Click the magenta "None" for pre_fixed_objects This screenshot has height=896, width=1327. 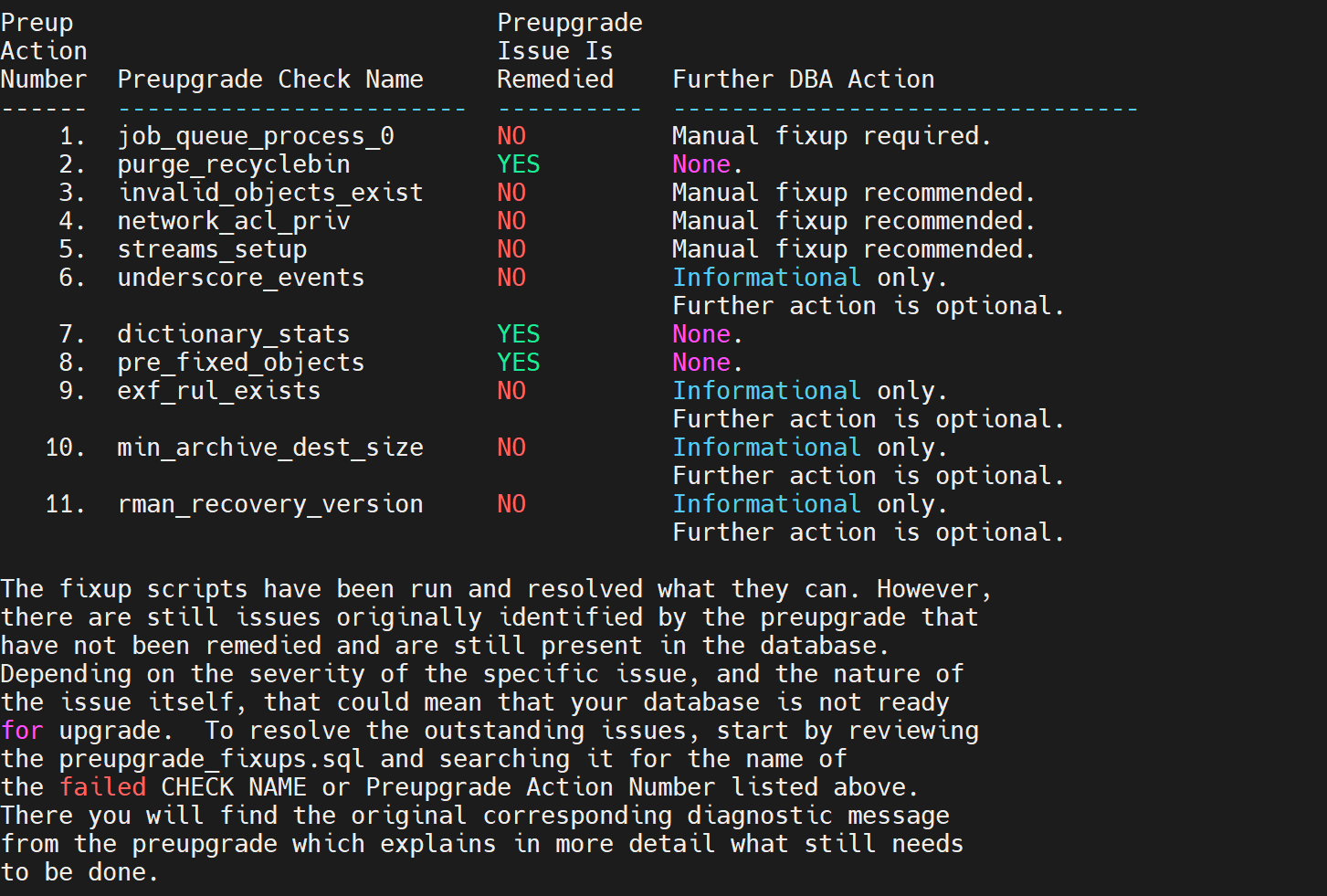tap(701, 363)
